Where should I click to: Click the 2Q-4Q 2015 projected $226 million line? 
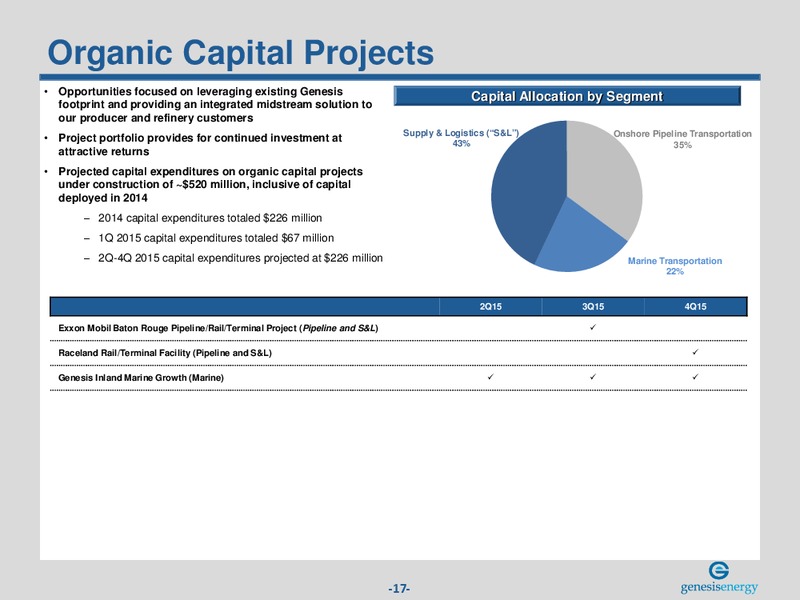240,258
